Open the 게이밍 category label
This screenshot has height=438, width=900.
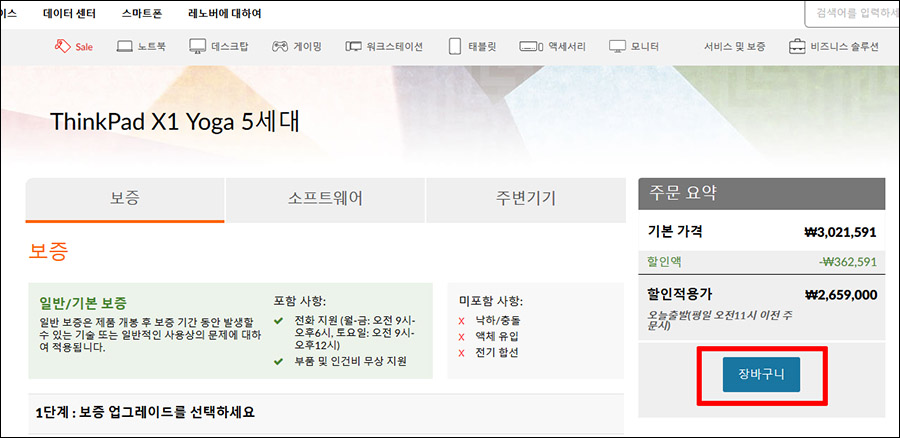tap(308, 47)
